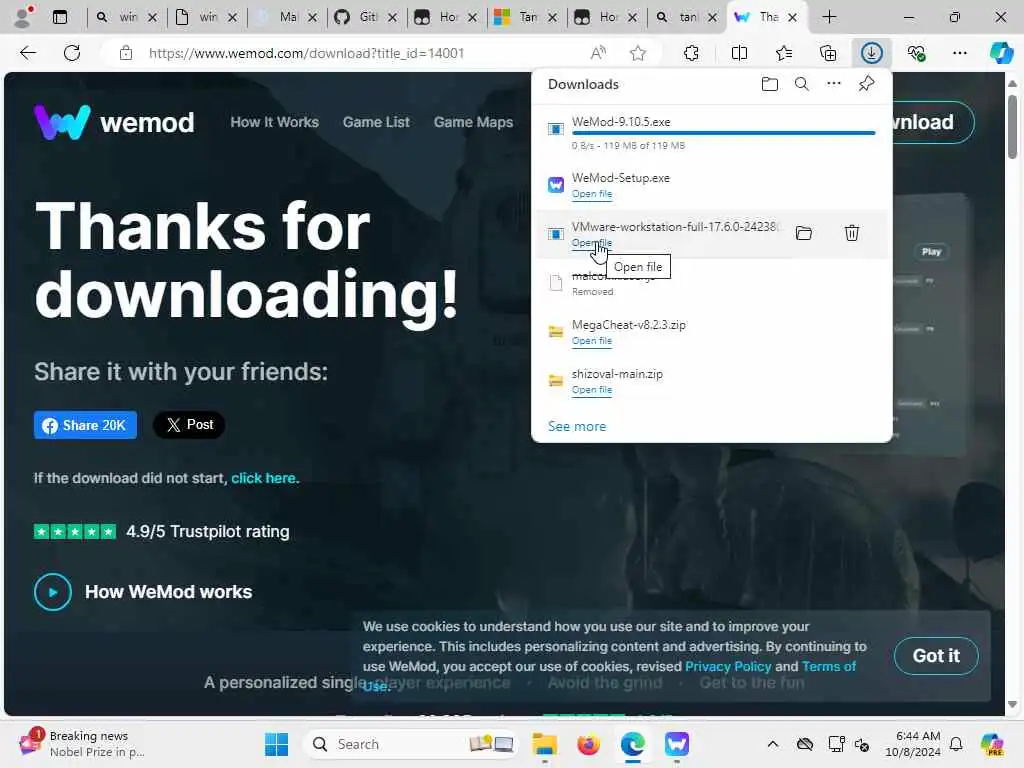
Task: Open Collections icon in toolbar
Action: 827,53
